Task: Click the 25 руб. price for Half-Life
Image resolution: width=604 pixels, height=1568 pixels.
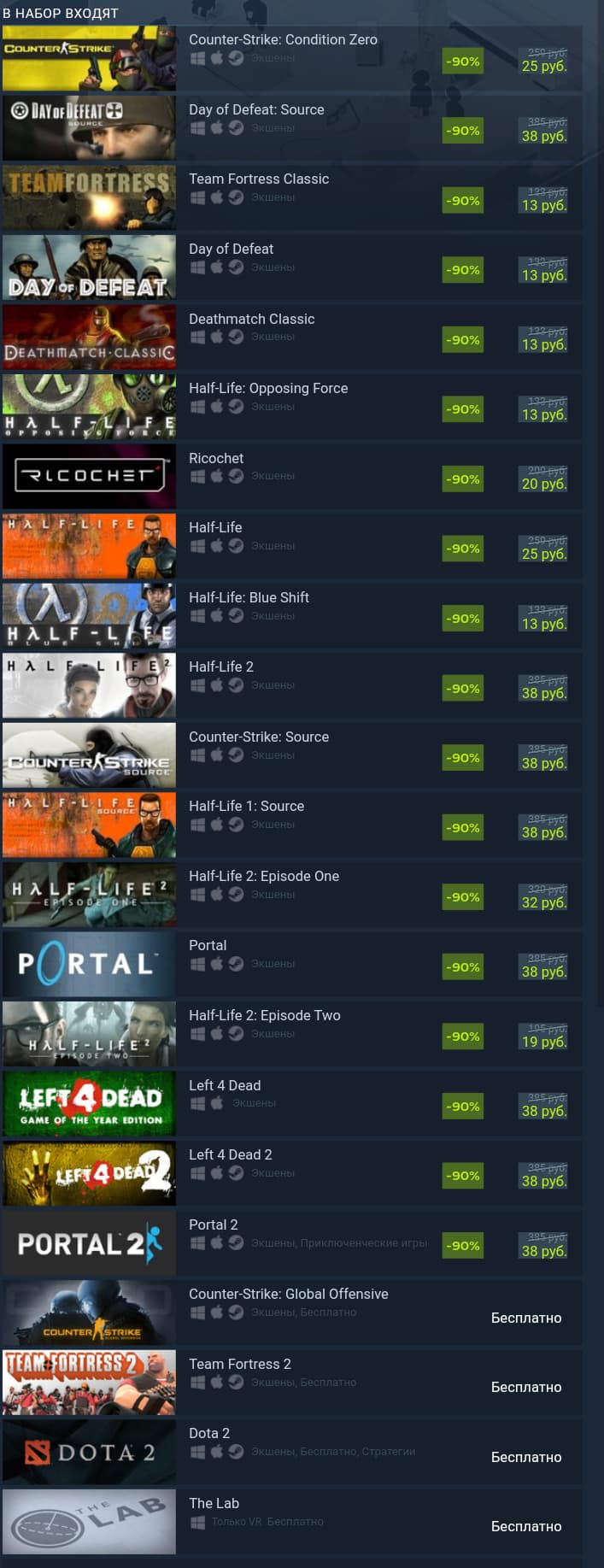Action: click(544, 555)
